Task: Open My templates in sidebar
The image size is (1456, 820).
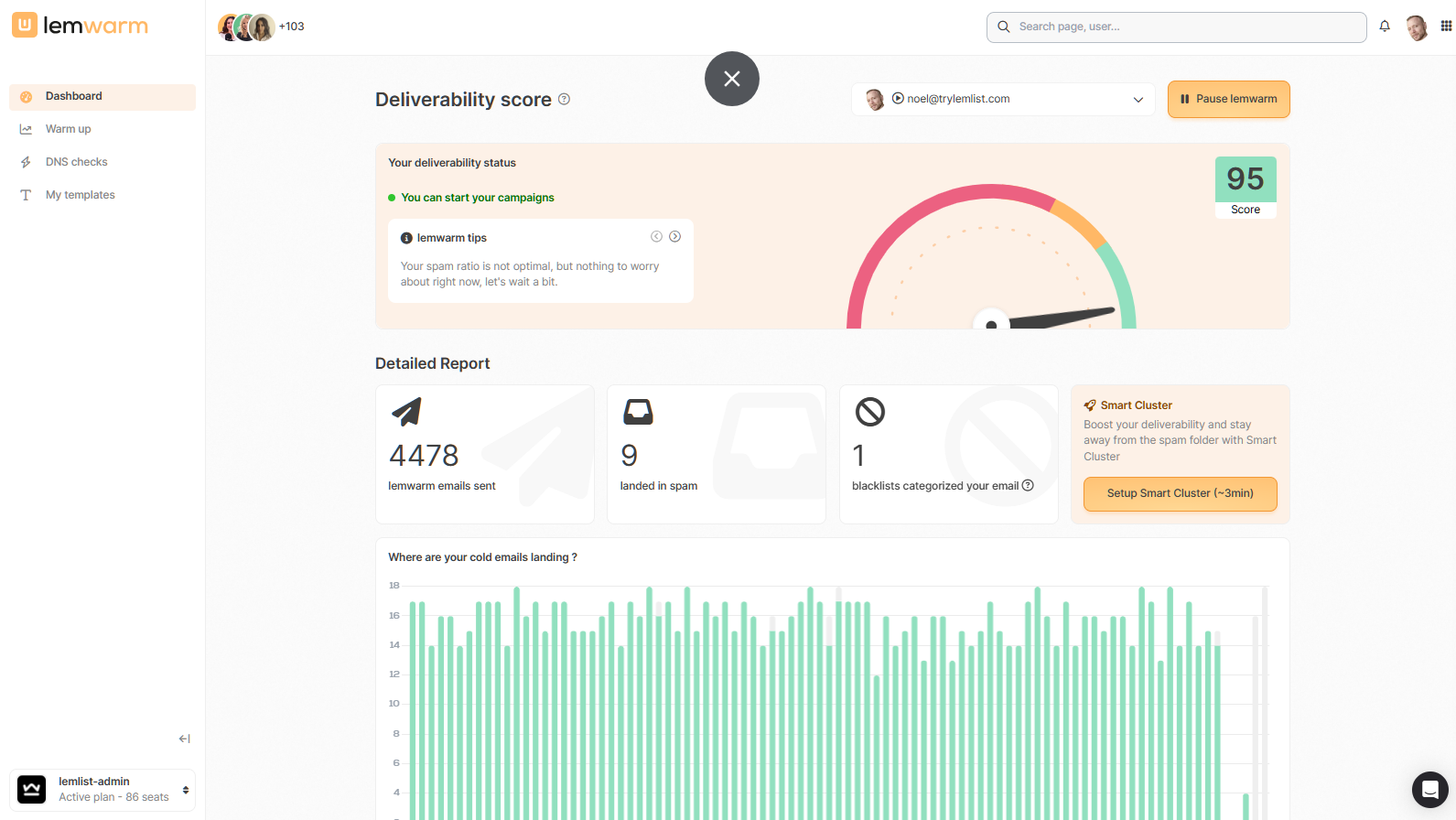Action: click(x=81, y=195)
